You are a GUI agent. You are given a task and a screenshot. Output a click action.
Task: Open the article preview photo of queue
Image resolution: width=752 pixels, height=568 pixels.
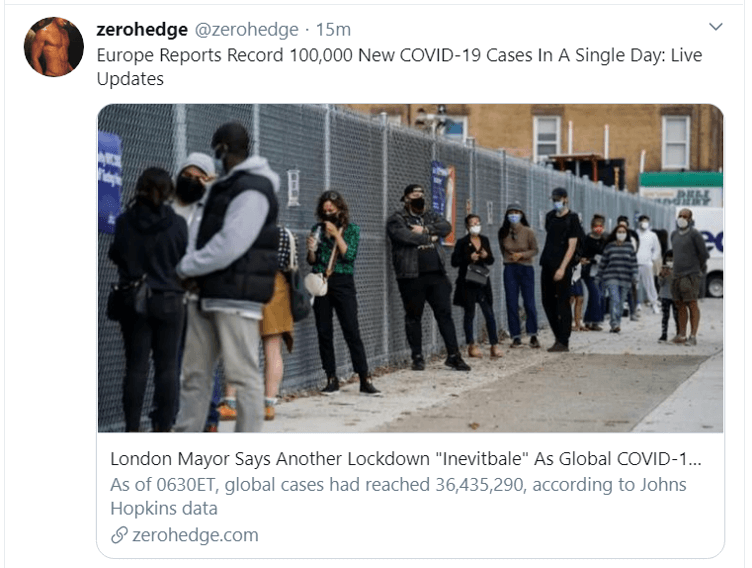pyautogui.click(x=411, y=268)
